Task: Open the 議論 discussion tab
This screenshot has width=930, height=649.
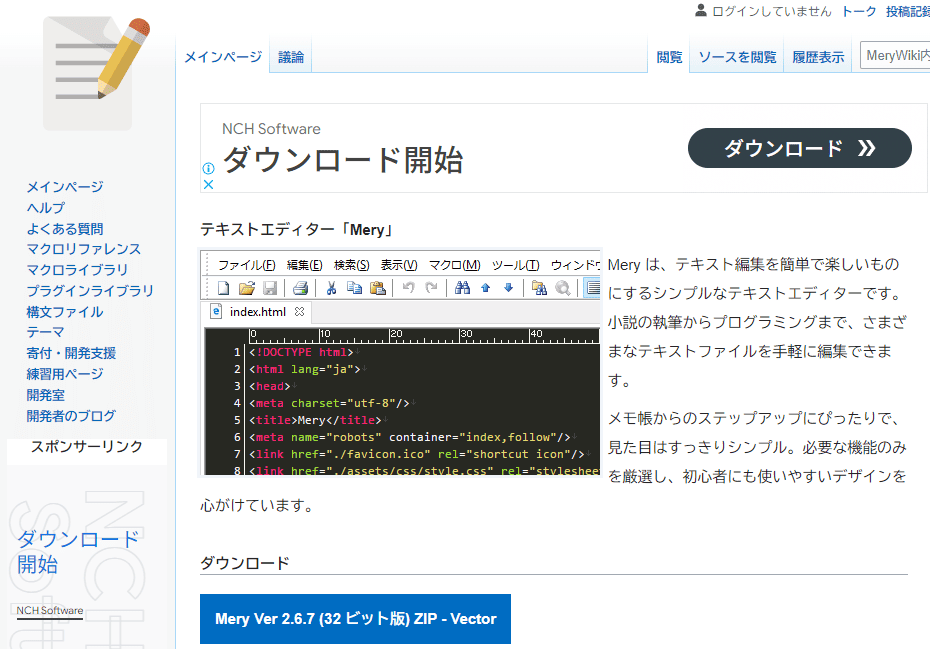Action: tap(291, 57)
